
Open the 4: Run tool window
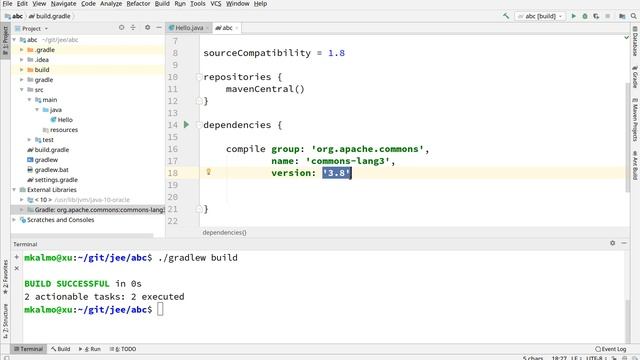pyautogui.click(x=90, y=349)
